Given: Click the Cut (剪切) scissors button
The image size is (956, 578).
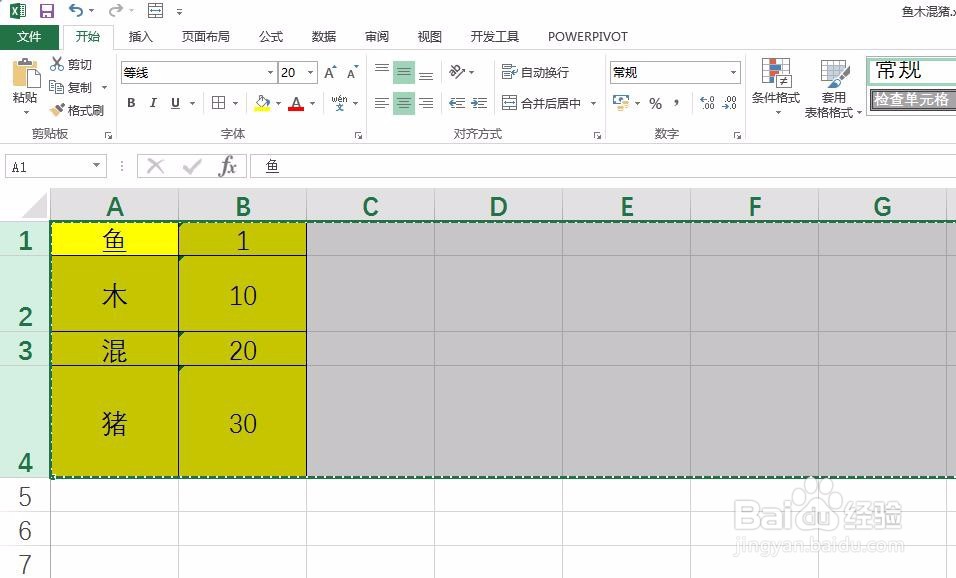Looking at the screenshot, I should [71, 64].
